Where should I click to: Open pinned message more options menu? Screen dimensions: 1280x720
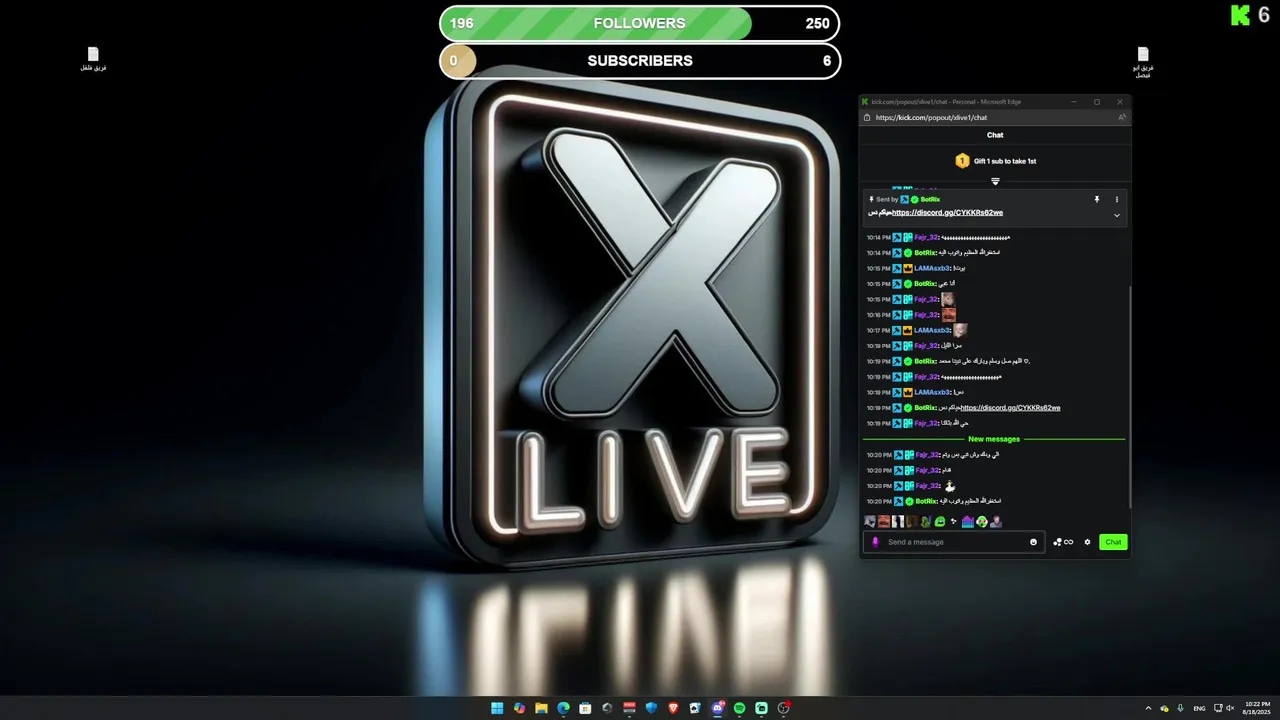pos(1117,199)
